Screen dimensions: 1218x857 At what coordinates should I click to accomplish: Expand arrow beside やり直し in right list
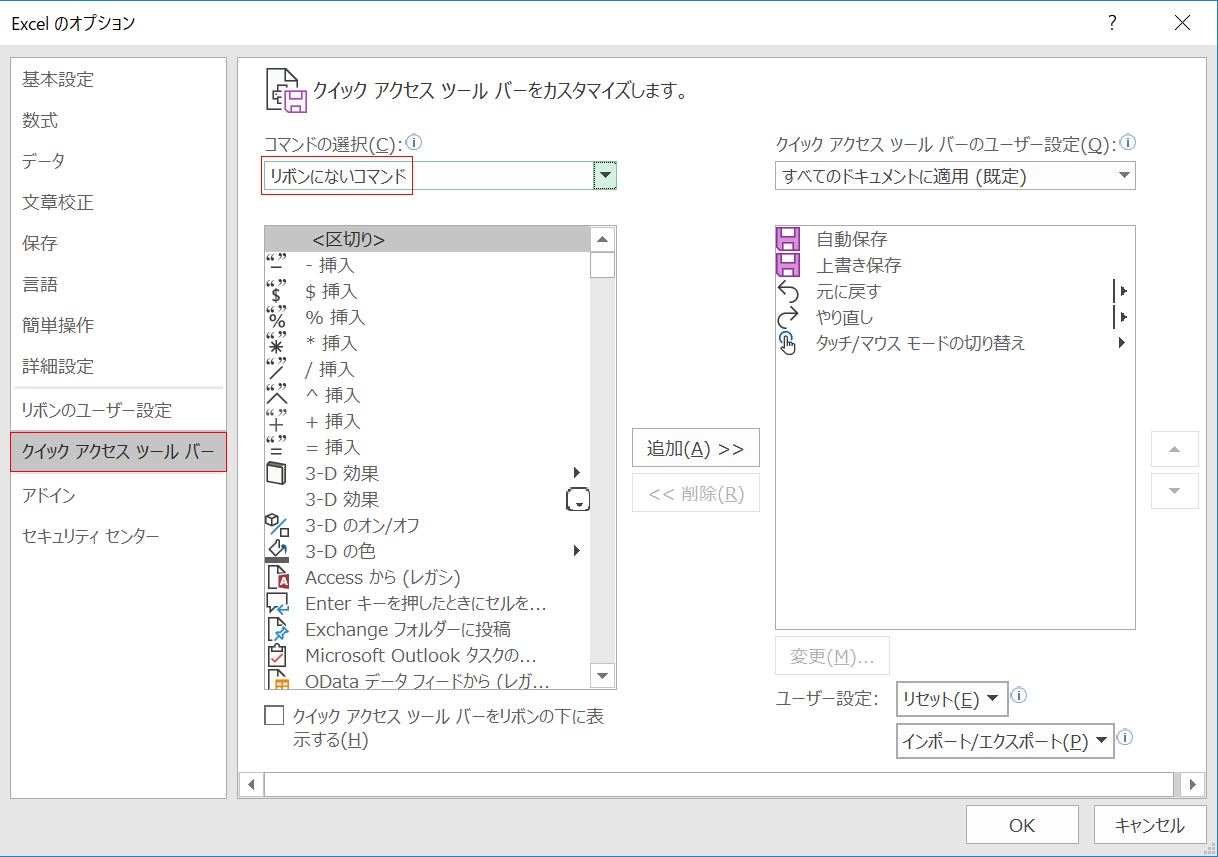pos(1121,317)
